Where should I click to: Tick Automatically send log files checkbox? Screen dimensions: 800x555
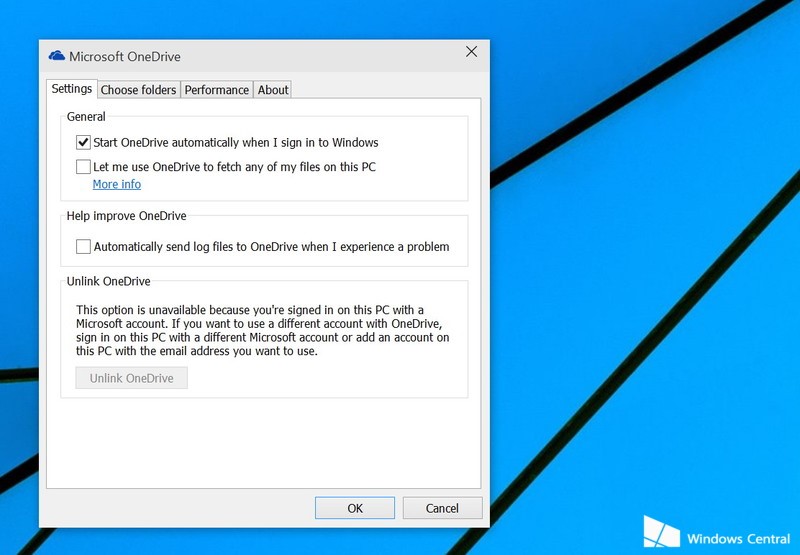83,246
